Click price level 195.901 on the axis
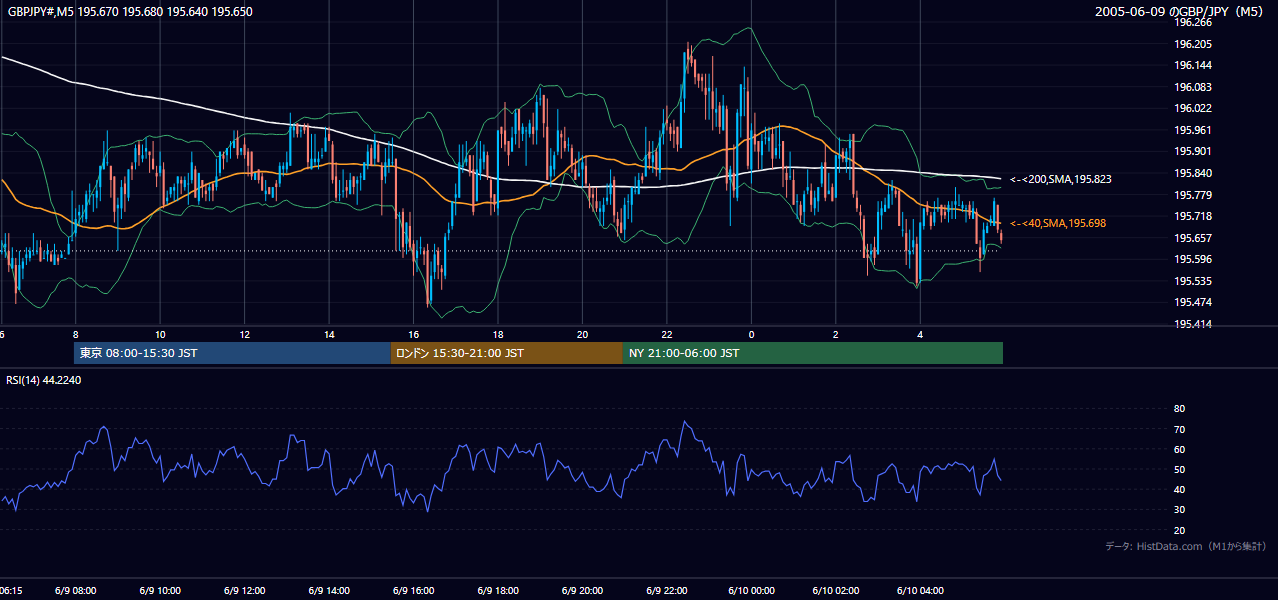 pos(1193,152)
